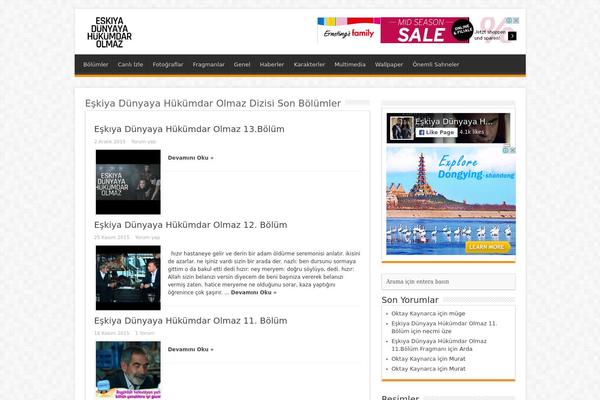This screenshot has height=400, width=600.
Task: Open the Haberler menu item
Action: point(272,65)
